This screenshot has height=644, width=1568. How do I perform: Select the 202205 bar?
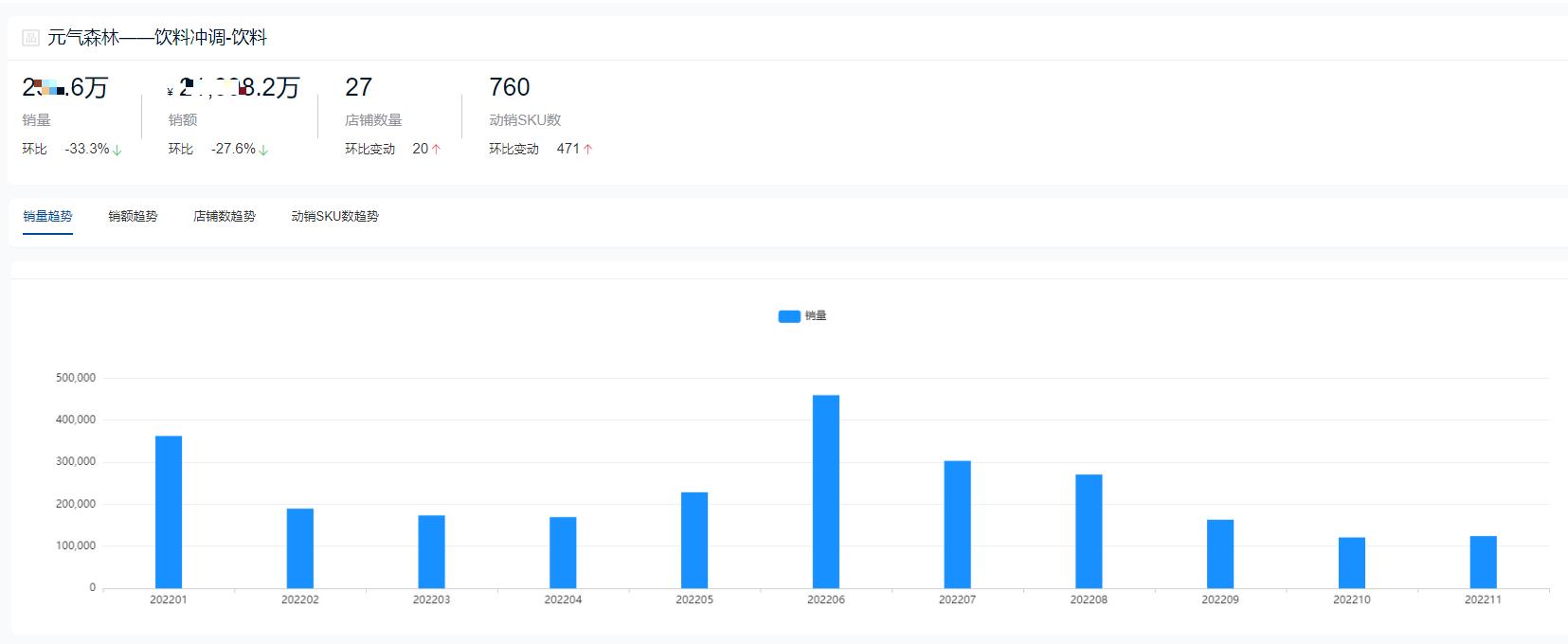pyautogui.click(x=694, y=540)
